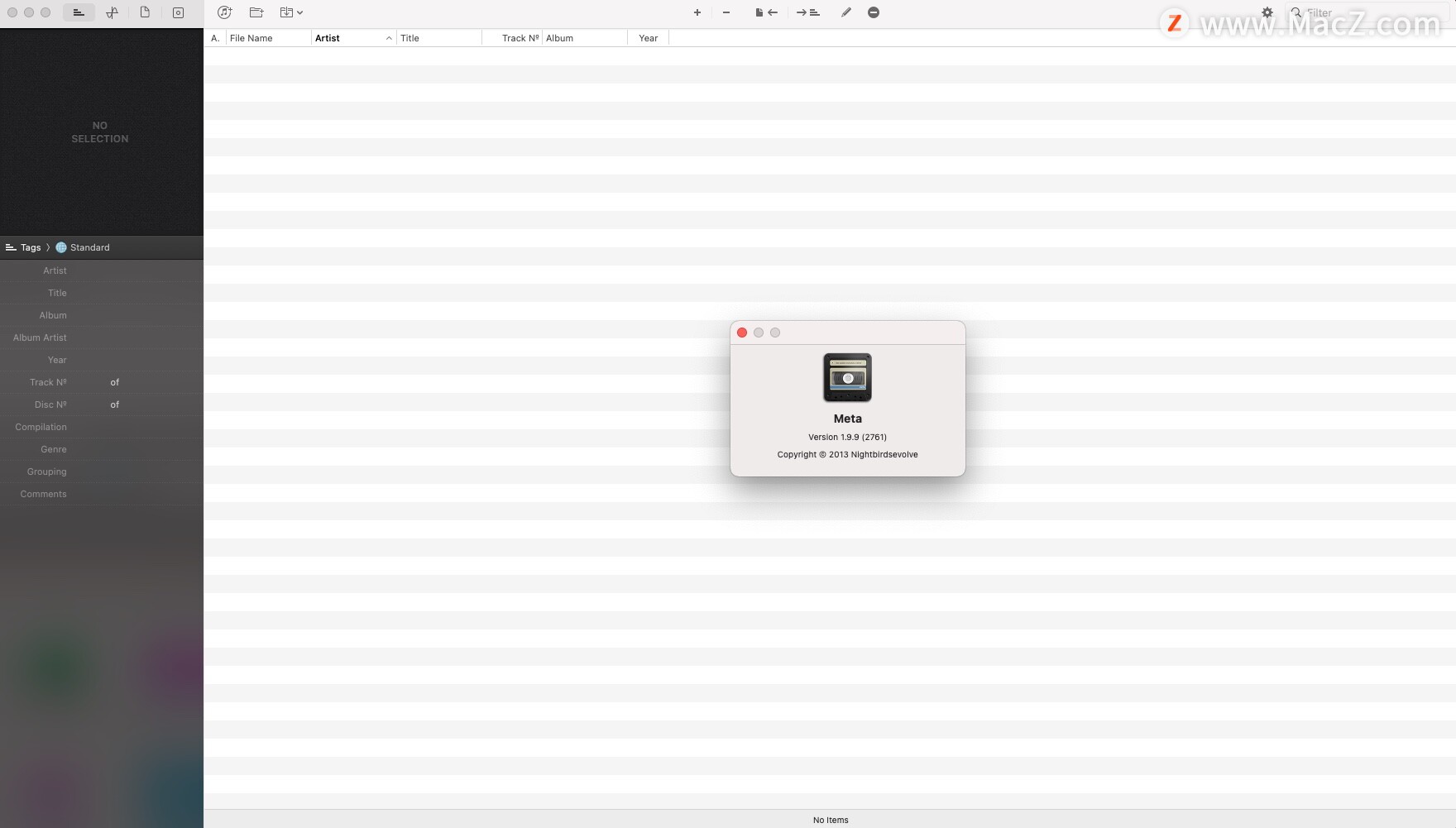The height and width of the screenshot is (828, 1456).
Task: Switch to the file info sidebar icon
Action: click(145, 12)
